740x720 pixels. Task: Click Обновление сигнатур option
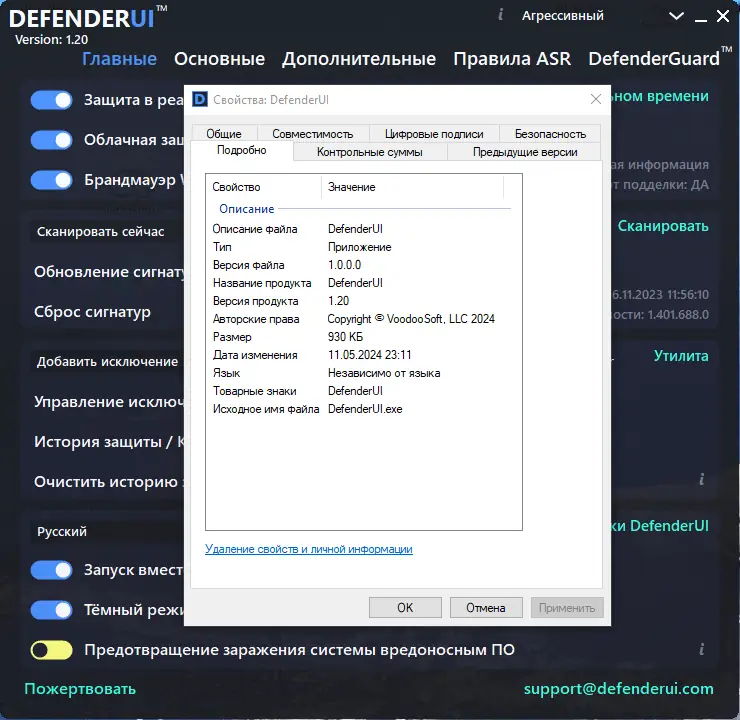pyautogui.click(x=109, y=272)
